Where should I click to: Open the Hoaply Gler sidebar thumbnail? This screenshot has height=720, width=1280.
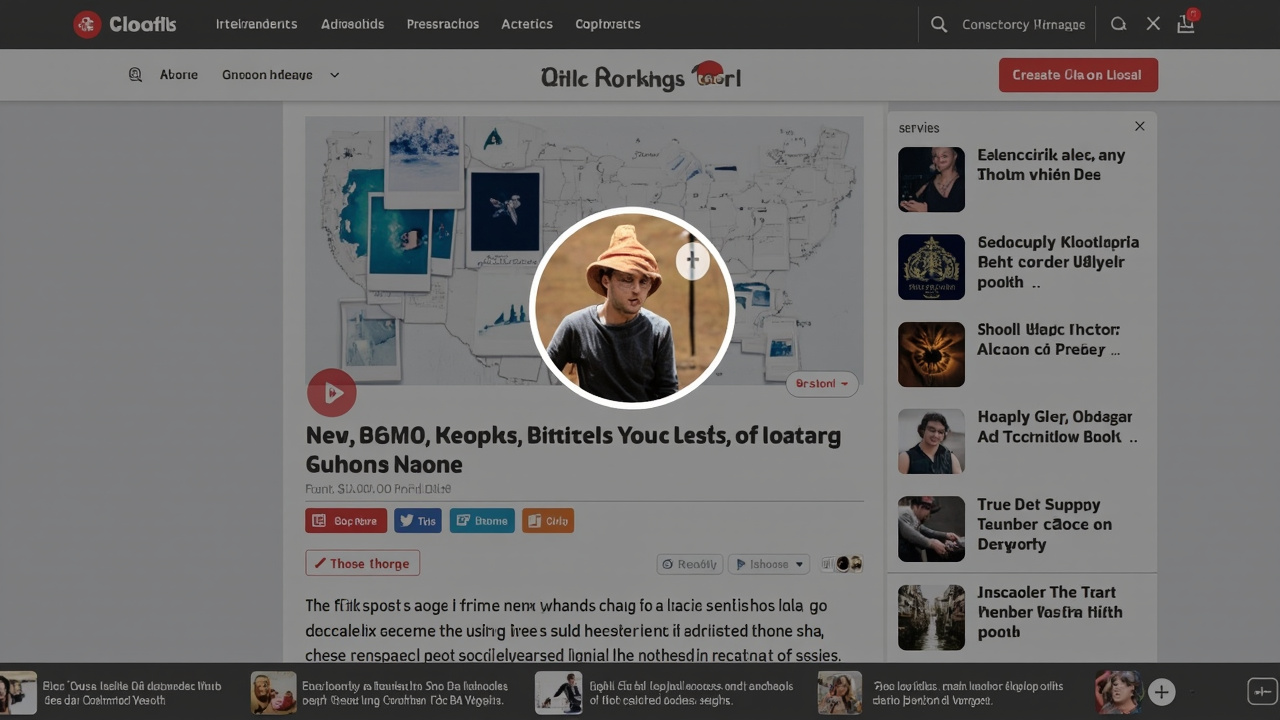[x=931, y=441]
